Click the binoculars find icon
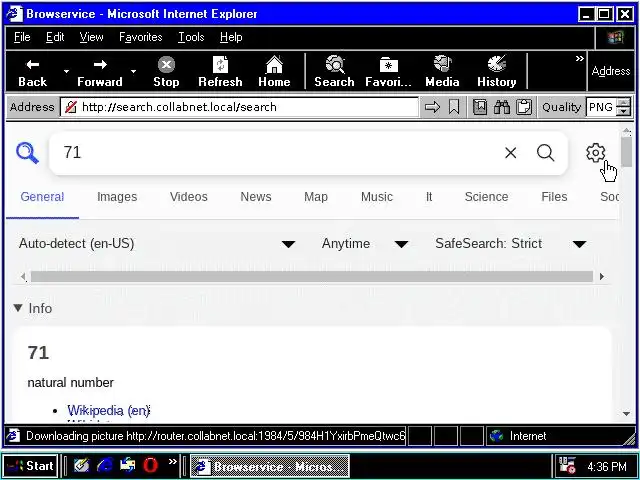 [x=502, y=107]
